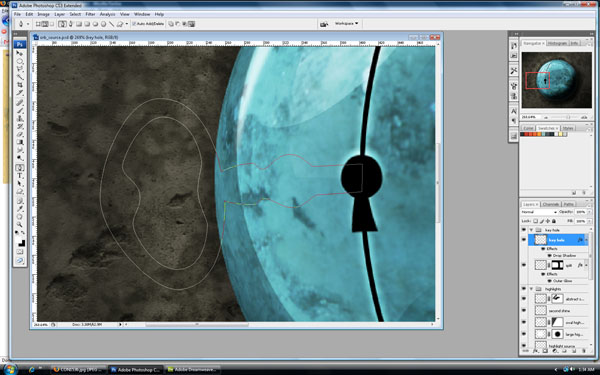This screenshot has width=600, height=375.
Task: Collapse effects on the key hole layer
Action: [586, 240]
